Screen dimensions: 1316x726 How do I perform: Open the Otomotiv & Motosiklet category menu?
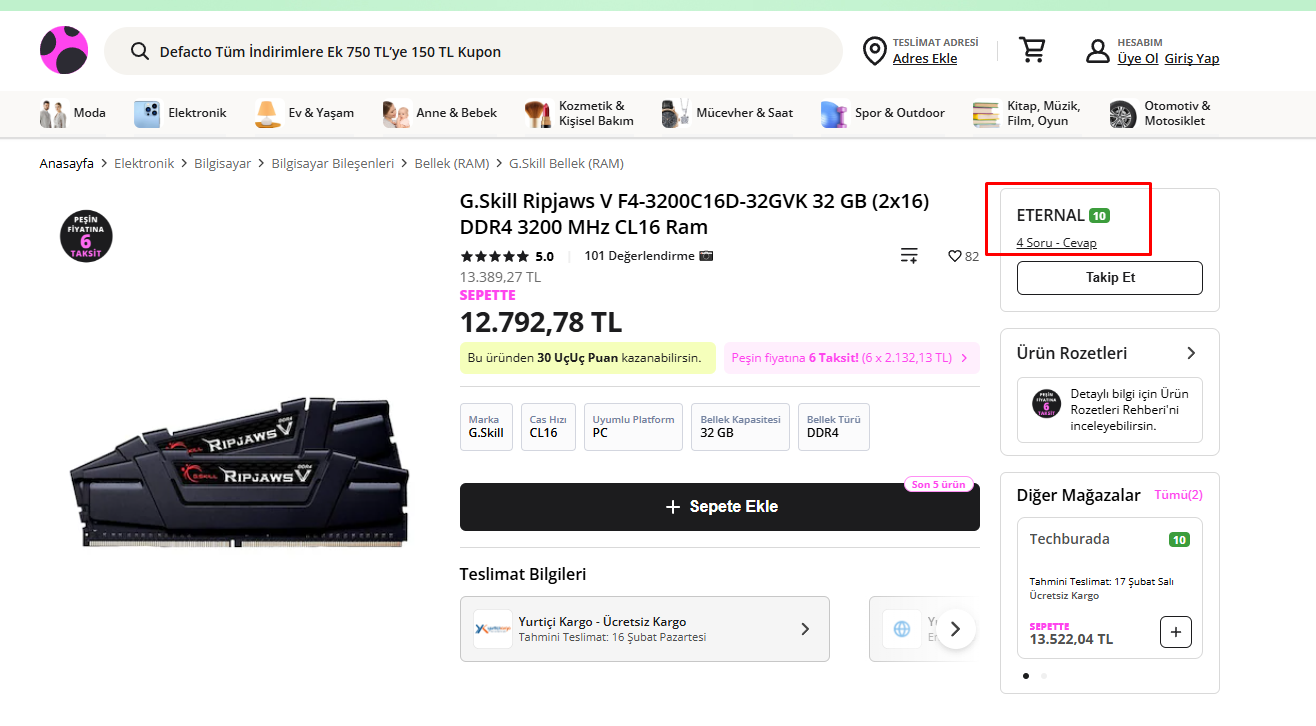[x=1161, y=114]
